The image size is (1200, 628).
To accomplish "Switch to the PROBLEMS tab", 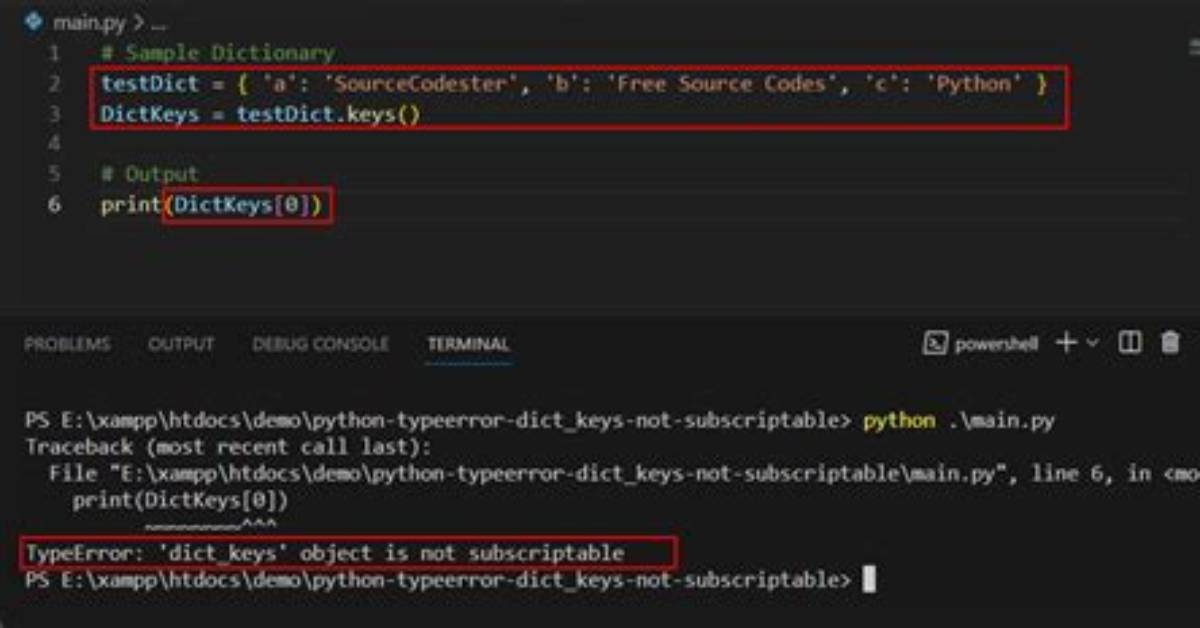I will 67,344.
